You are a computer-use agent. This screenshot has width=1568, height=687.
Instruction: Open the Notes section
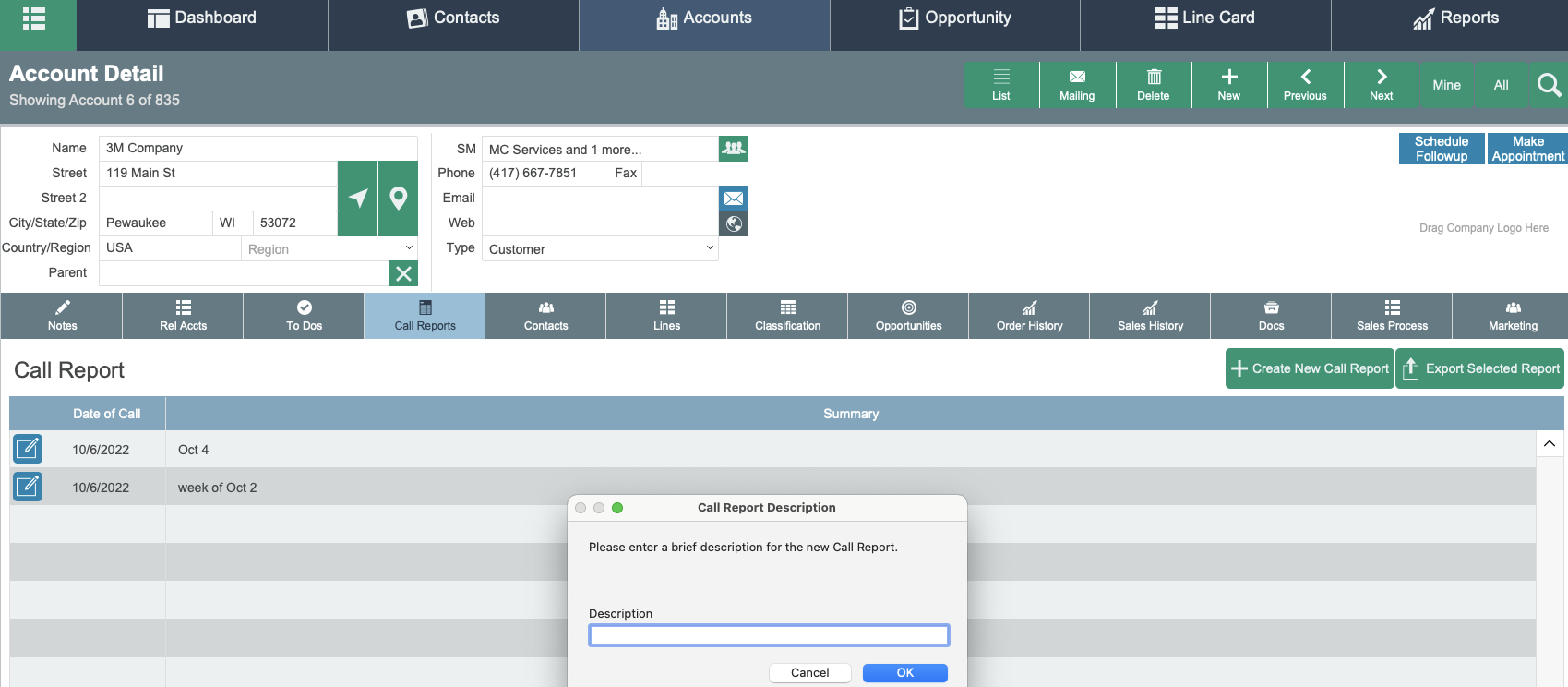pos(62,316)
